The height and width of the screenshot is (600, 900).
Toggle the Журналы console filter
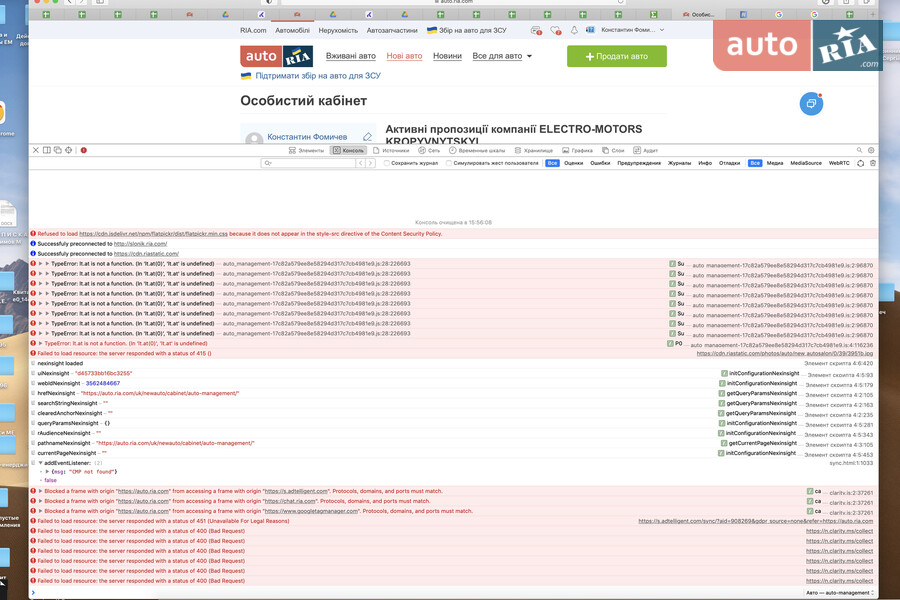680,163
